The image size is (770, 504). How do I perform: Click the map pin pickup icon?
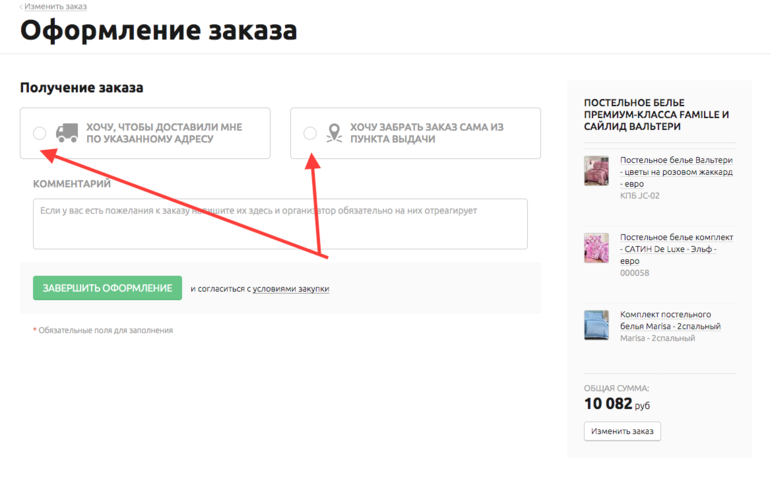(334, 133)
